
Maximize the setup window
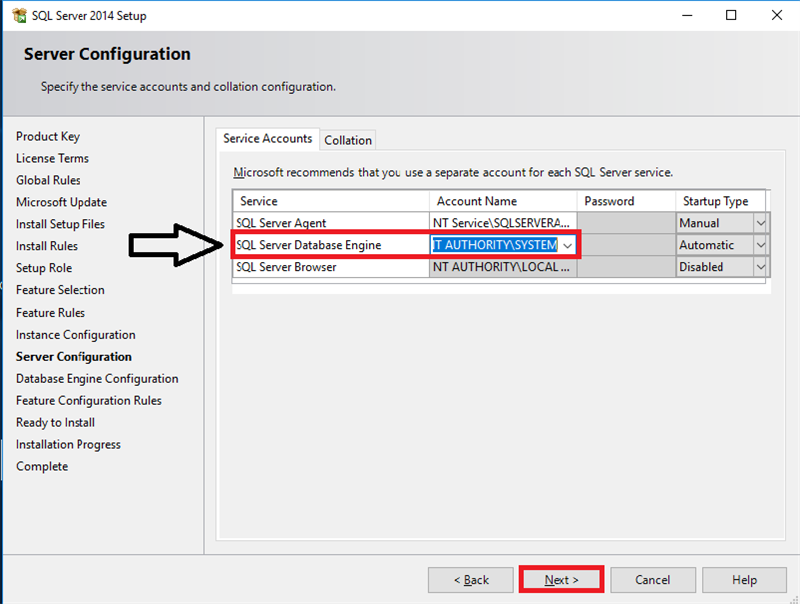[x=730, y=16]
